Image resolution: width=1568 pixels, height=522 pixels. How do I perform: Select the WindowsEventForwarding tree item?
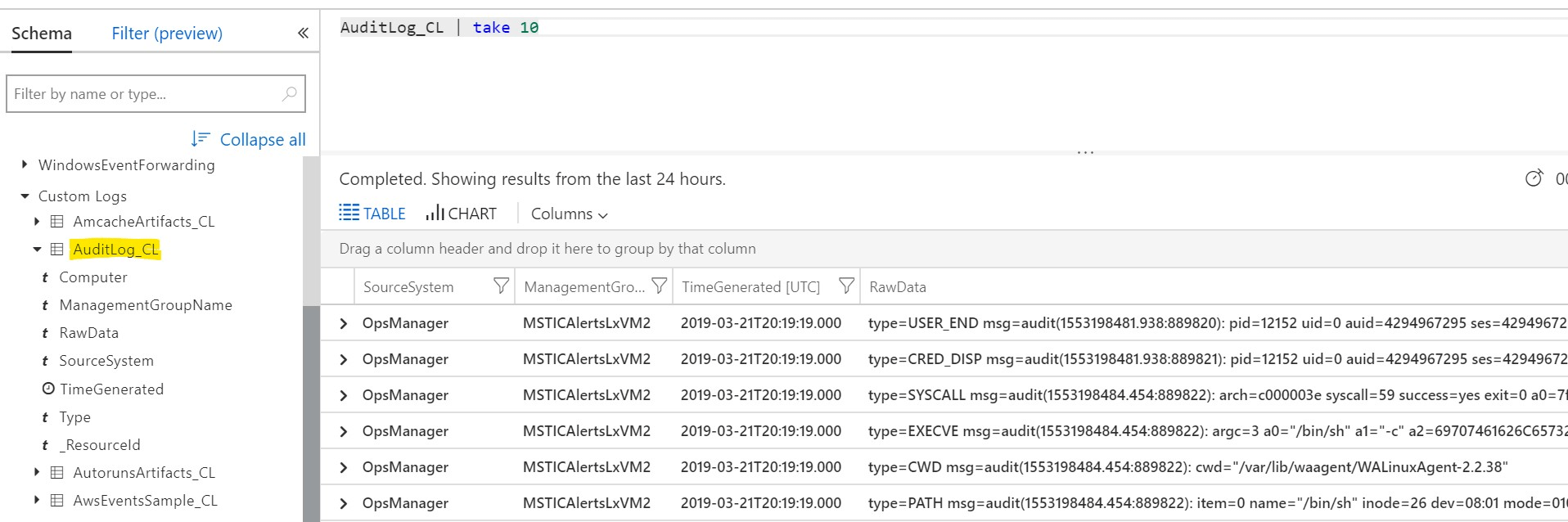point(127,165)
